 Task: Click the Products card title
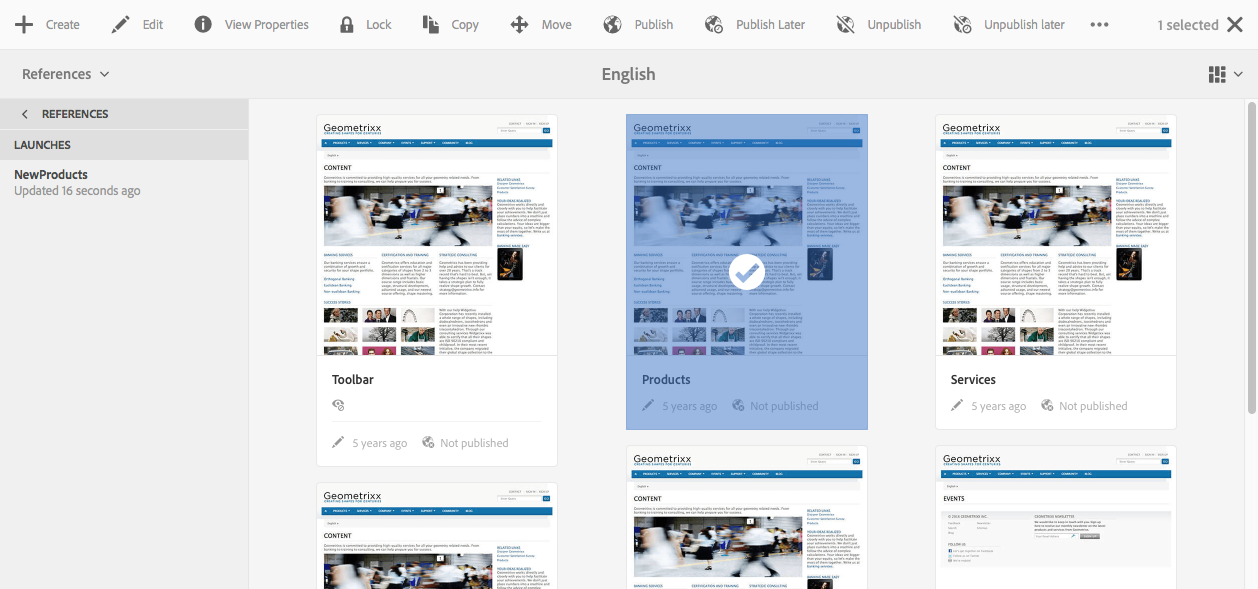click(666, 379)
